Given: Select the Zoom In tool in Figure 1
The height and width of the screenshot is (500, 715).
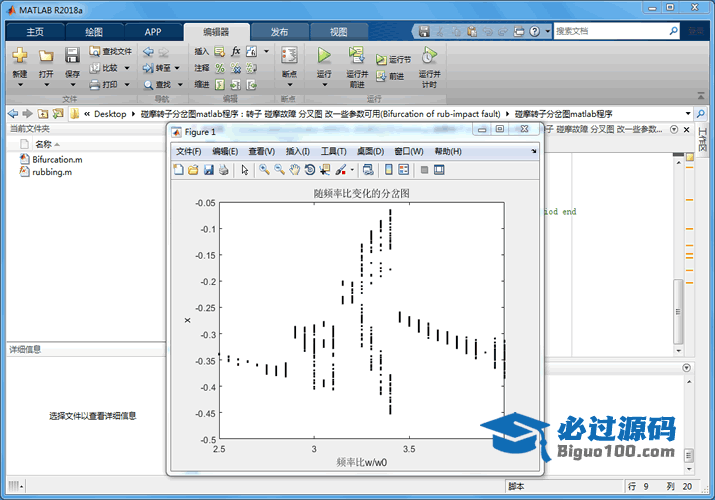Looking at the screenshot, I should pos(264,170).
